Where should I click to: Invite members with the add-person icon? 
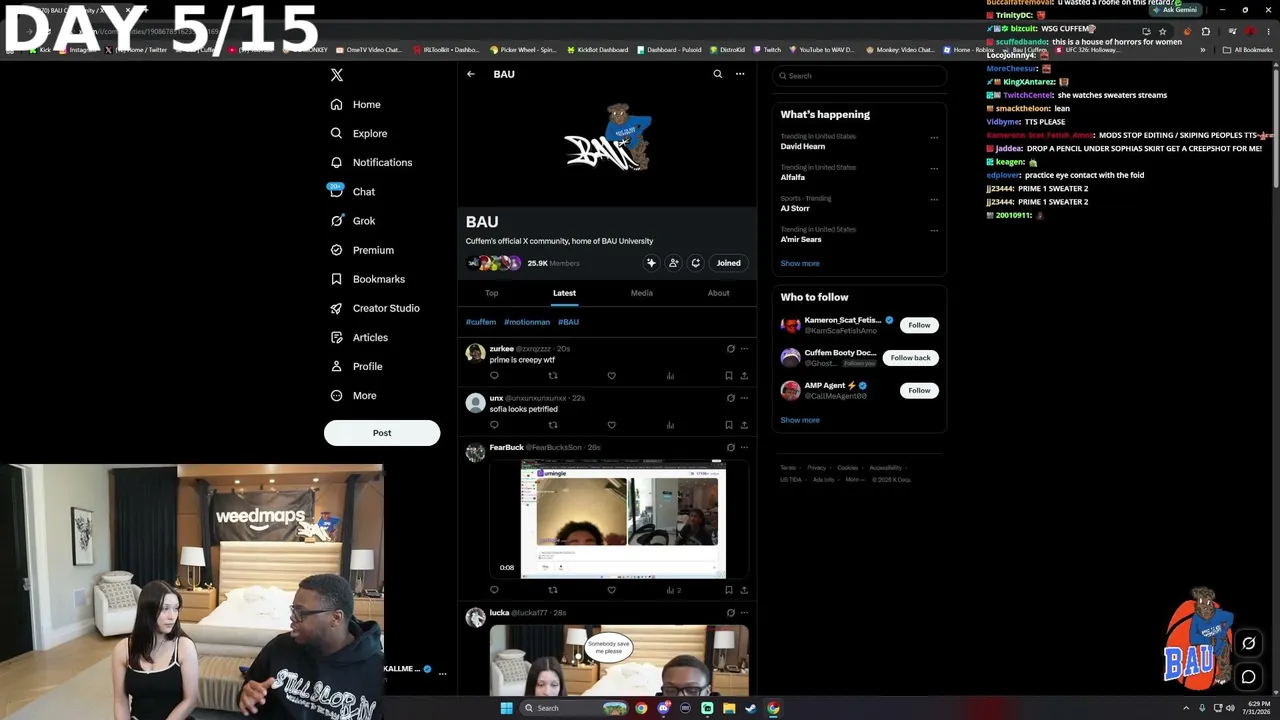tap(673, 263)
